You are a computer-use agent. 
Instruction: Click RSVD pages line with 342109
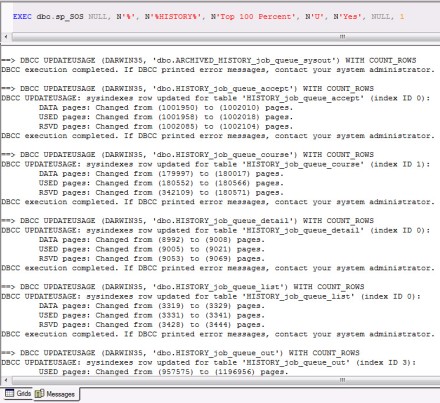pos(161,192)
